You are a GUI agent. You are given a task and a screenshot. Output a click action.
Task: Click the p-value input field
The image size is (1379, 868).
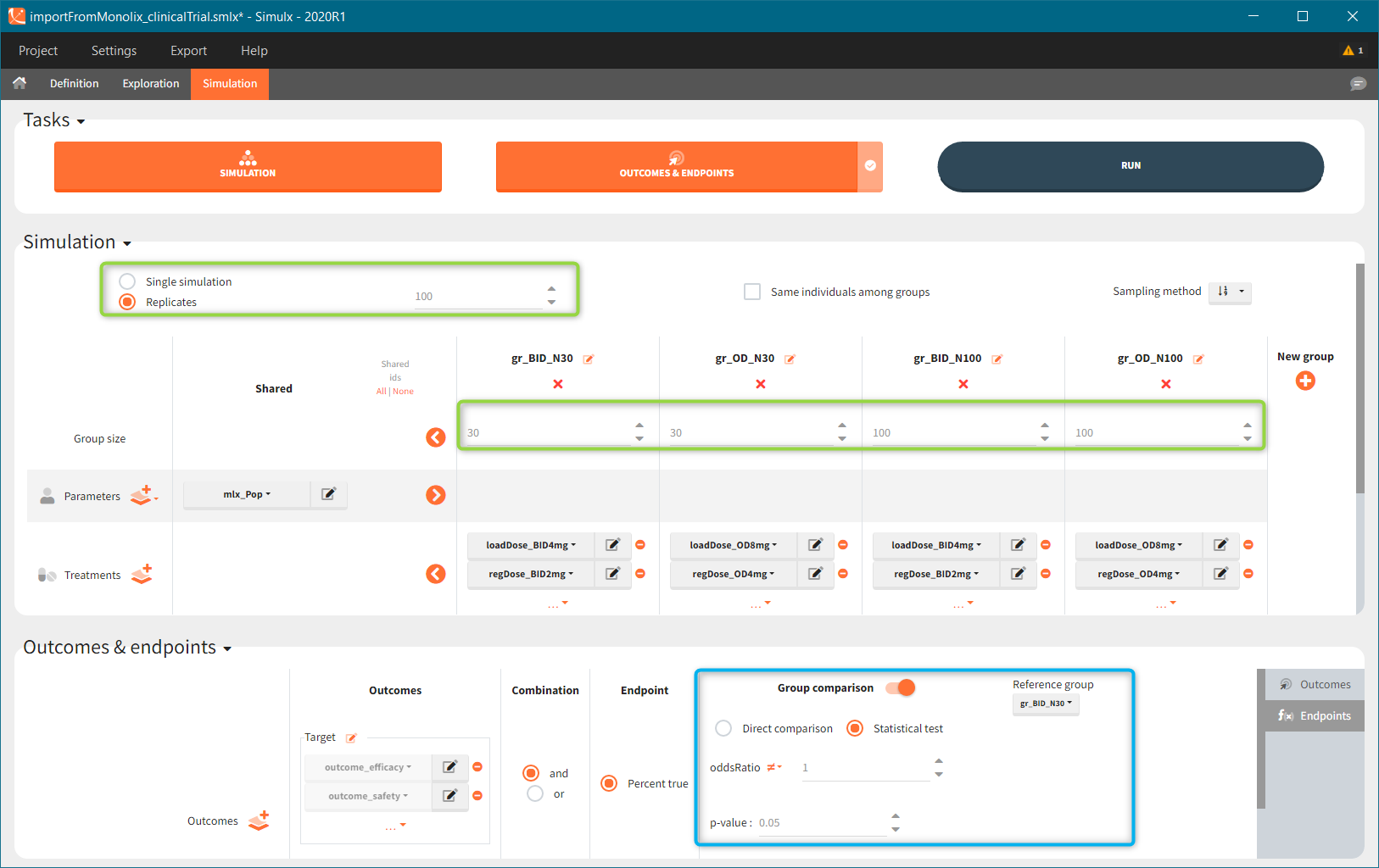[x=821, y=823]
